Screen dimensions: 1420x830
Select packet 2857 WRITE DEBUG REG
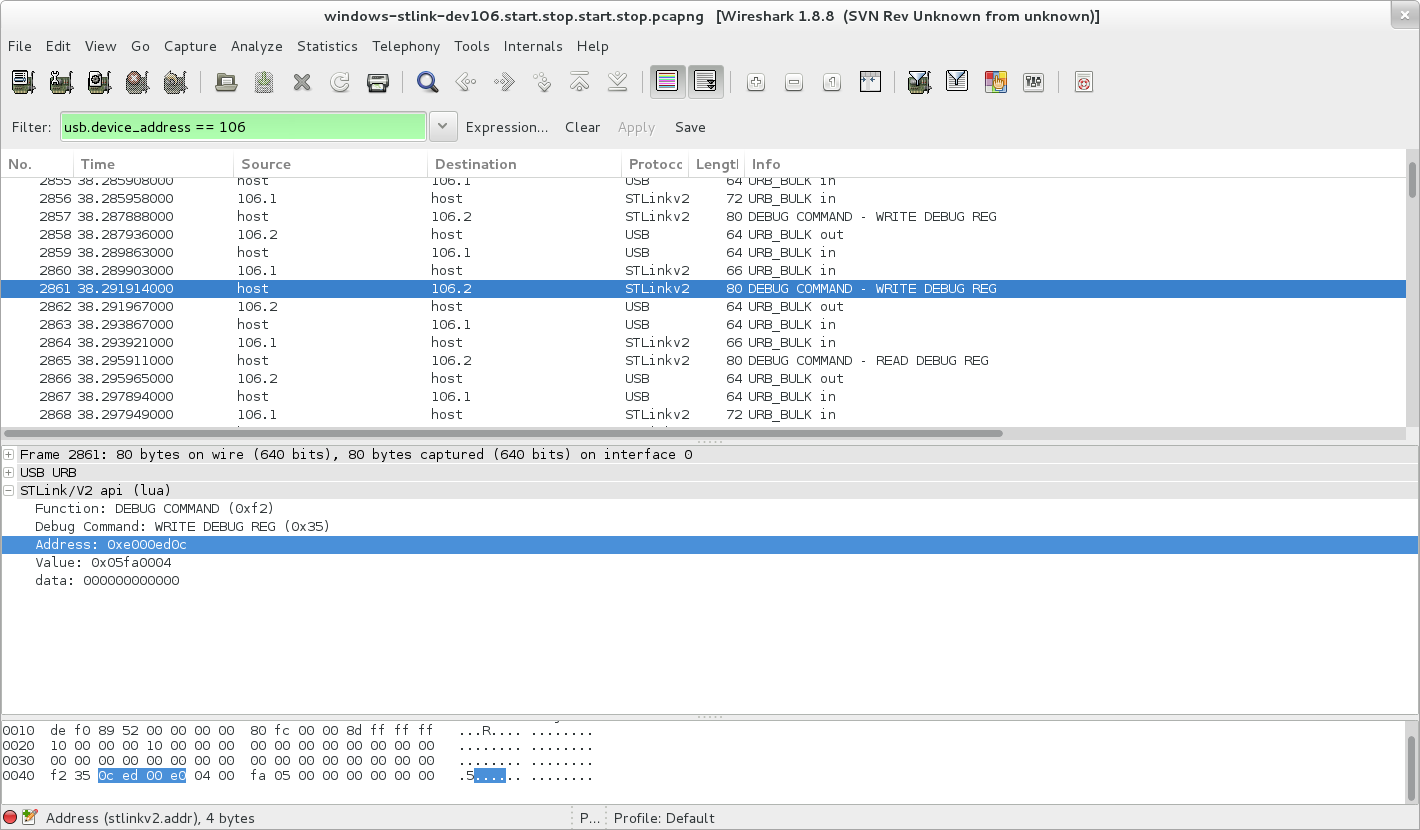click(702, 216)
